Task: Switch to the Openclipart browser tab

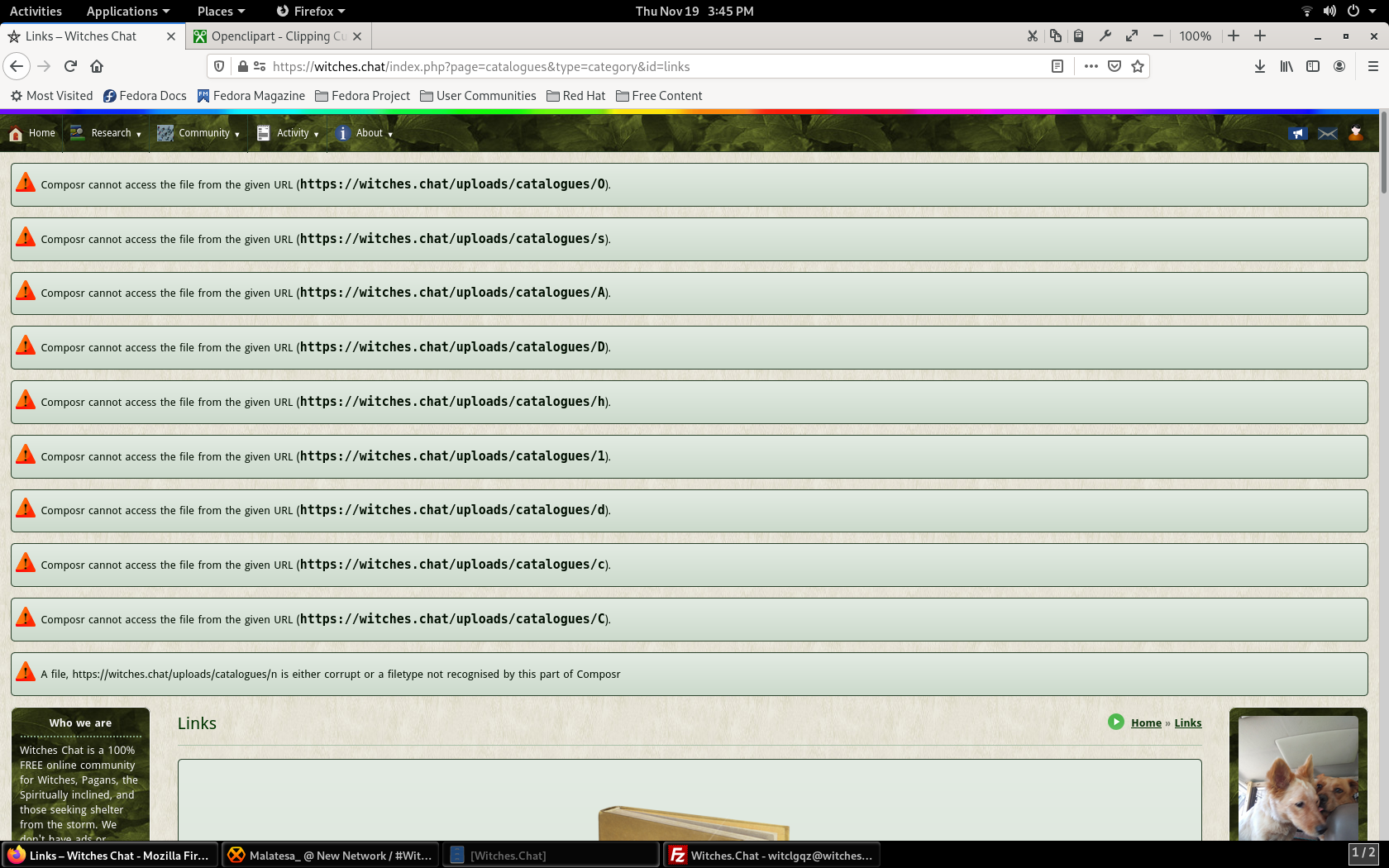Action: [x=273, y=36]
